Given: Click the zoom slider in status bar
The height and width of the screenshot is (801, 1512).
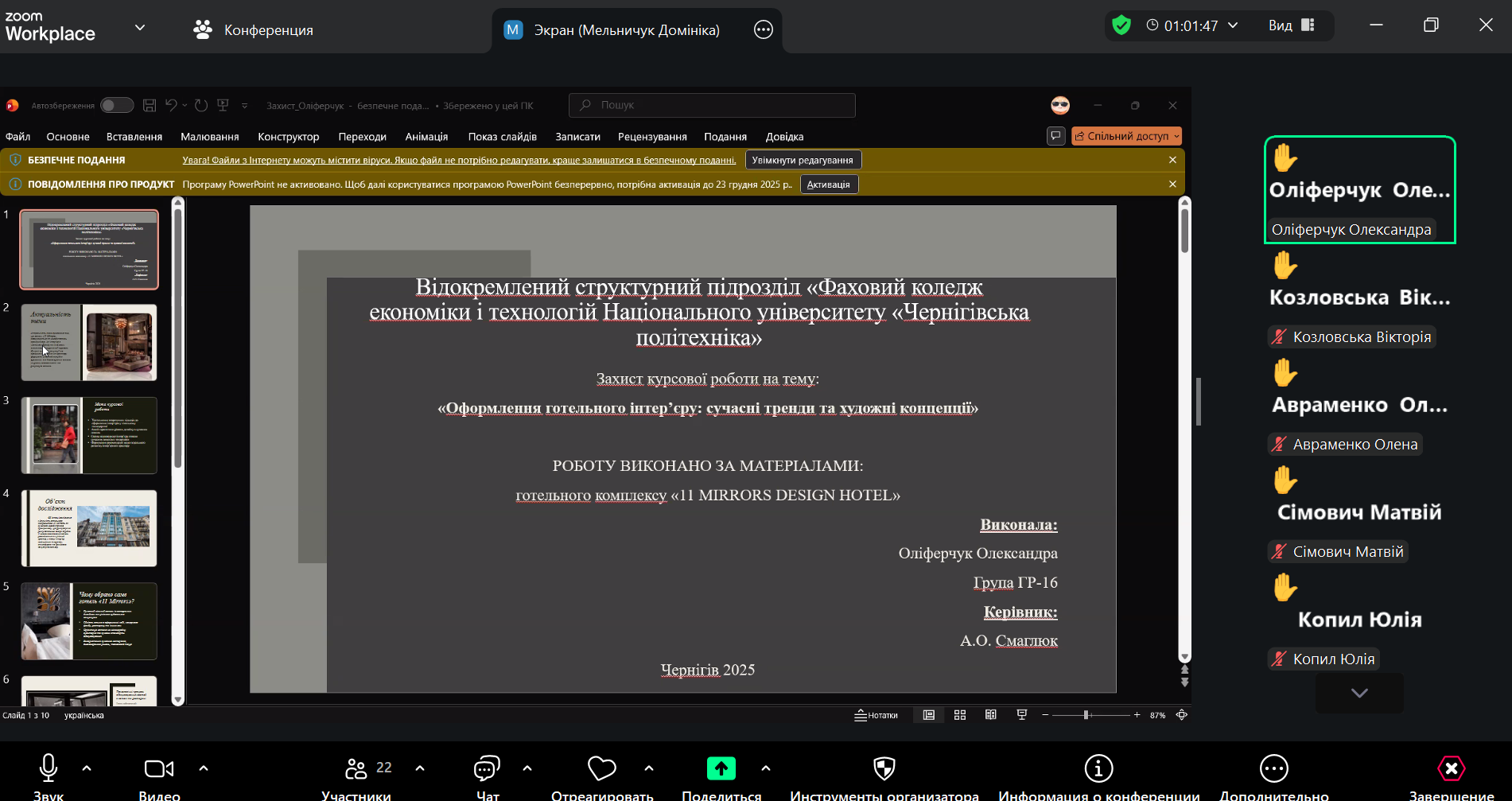Looking at the screenshot, I should pos(1086,715).
